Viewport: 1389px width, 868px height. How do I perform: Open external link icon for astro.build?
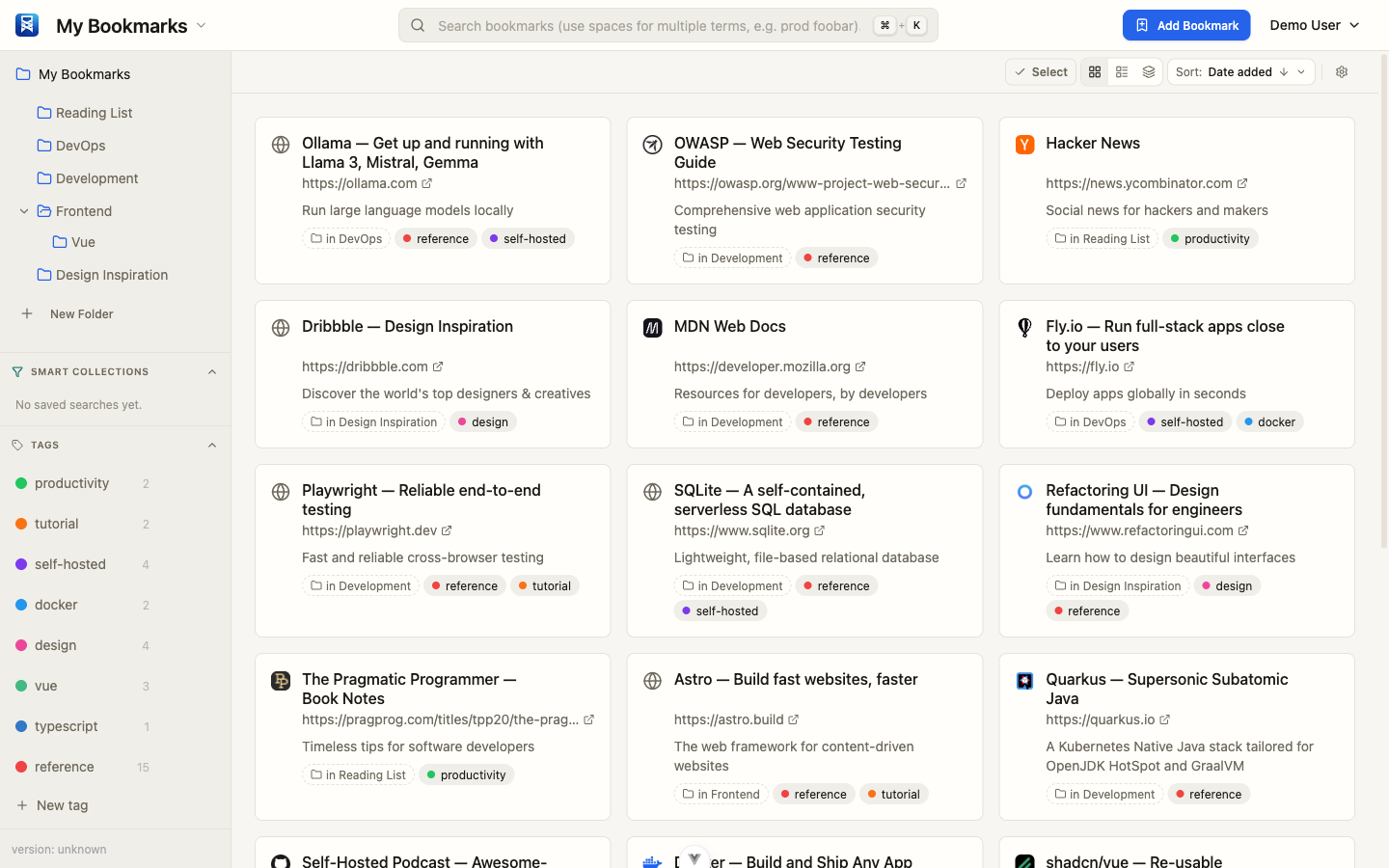[794, 719]
